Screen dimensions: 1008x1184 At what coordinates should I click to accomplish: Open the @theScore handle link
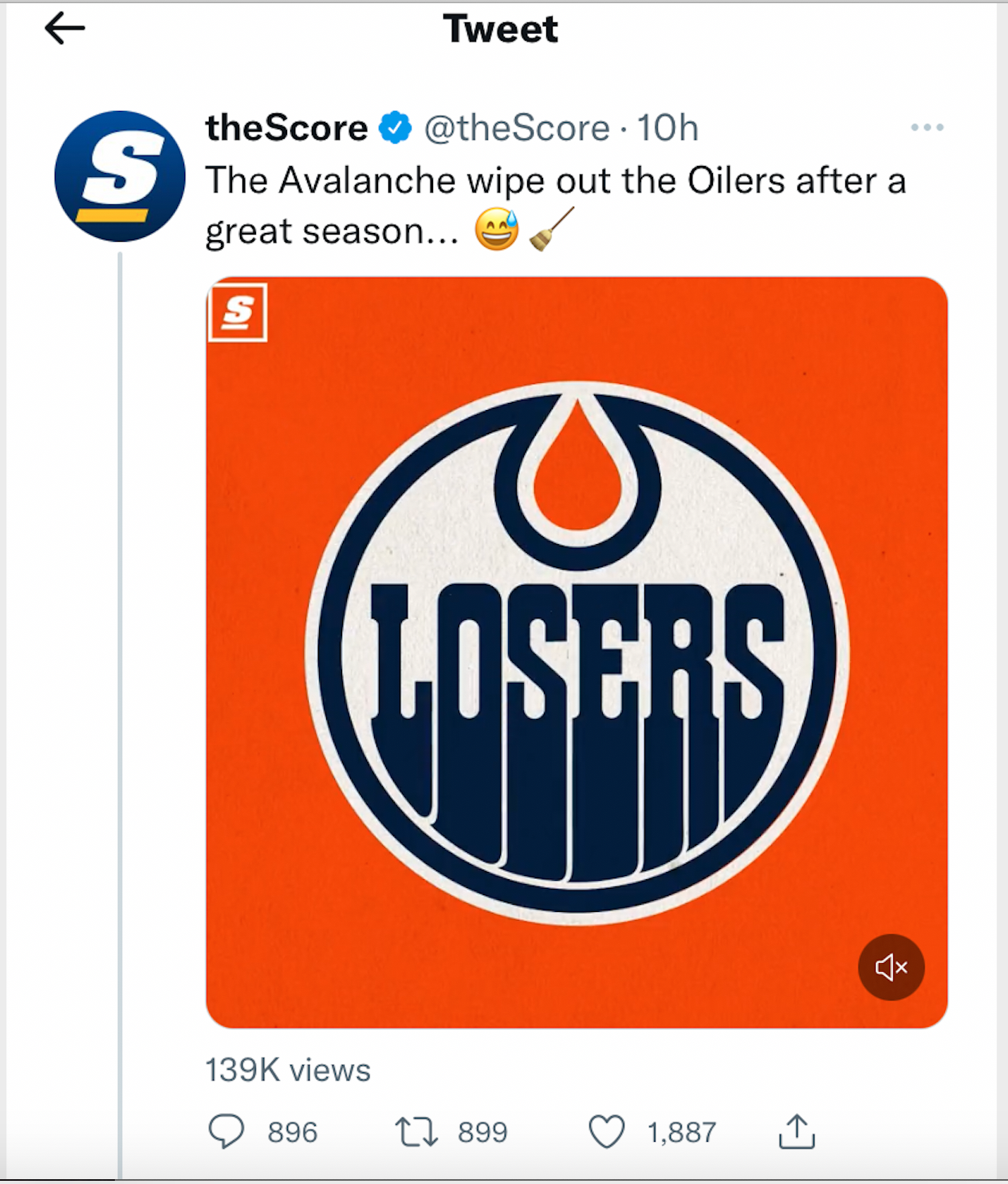pos(517,128)
